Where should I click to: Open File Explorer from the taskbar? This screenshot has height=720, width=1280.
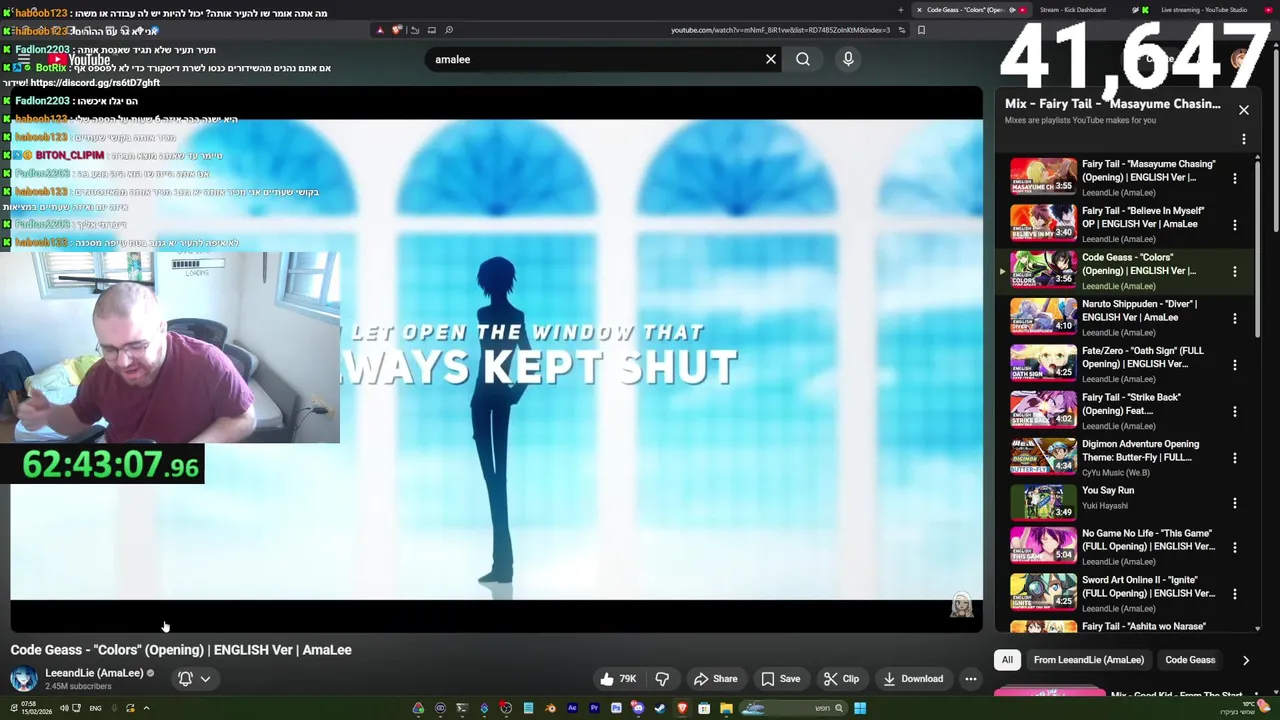[x=726, y=708]
